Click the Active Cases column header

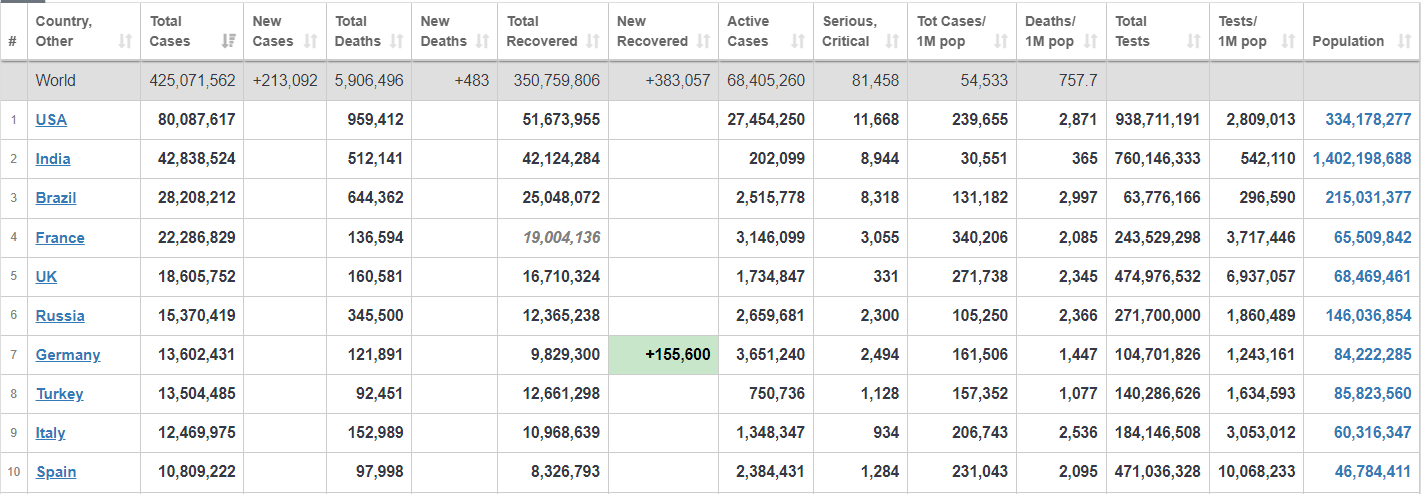765,31
